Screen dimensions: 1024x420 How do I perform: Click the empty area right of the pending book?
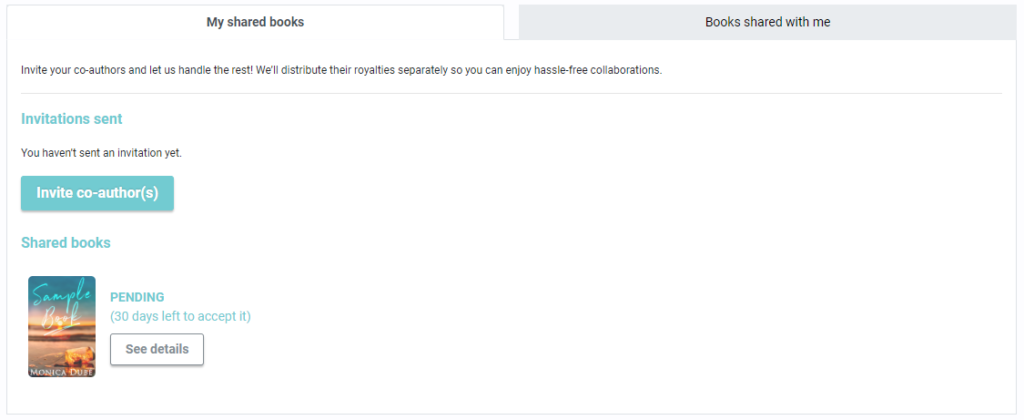pyautogui.click(x=620, y=327)
